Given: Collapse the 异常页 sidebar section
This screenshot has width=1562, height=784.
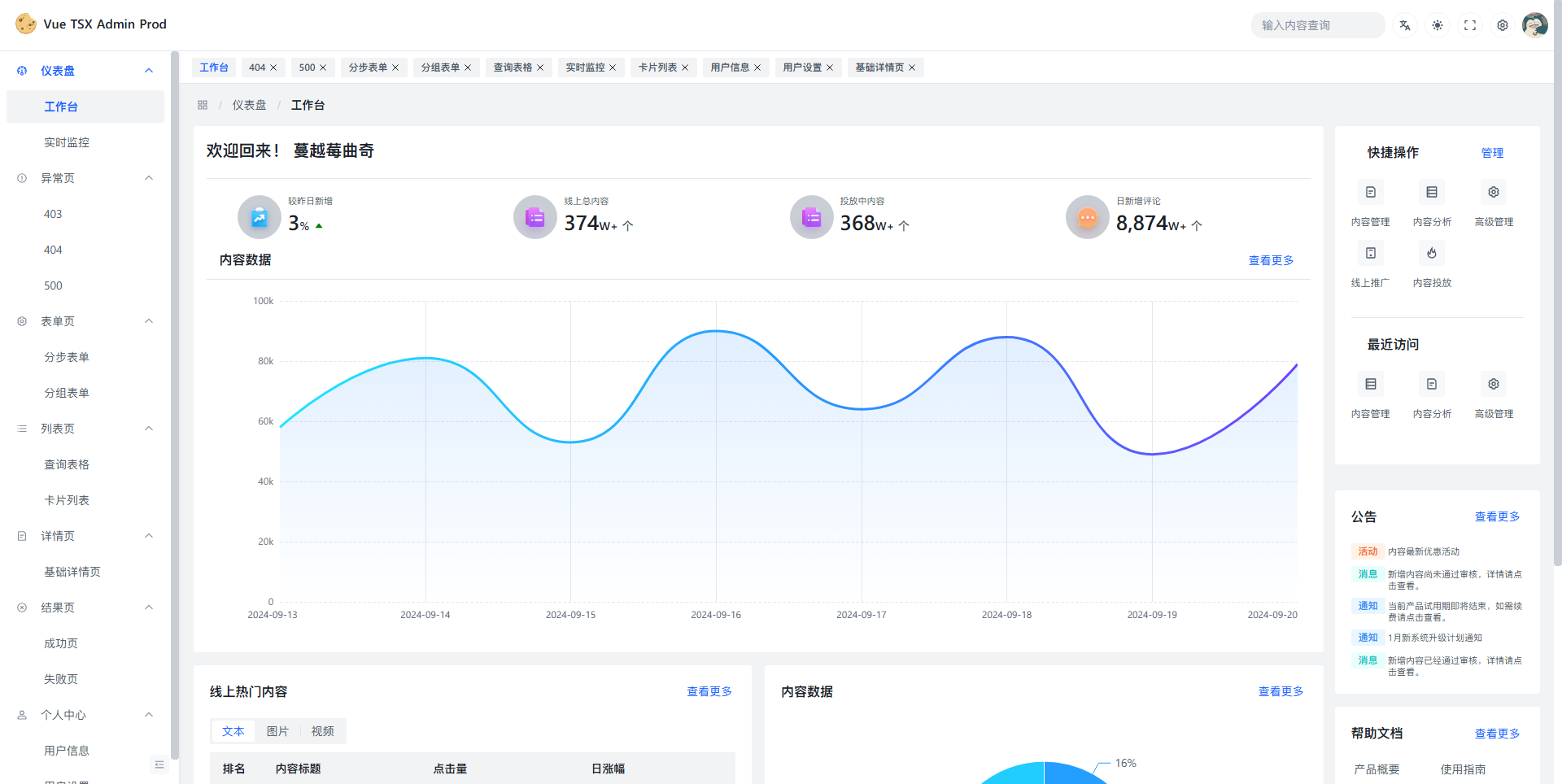Looking at the screenshot, I should point(149,178).
